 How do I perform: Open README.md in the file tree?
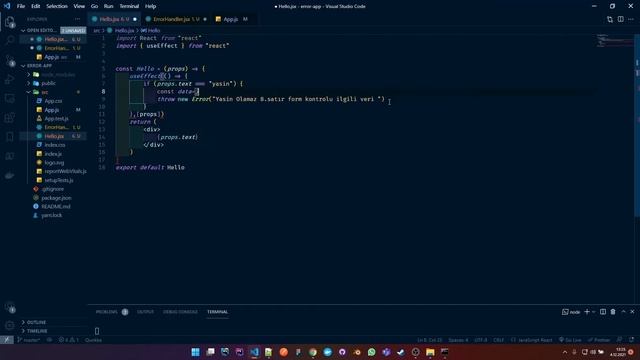[56, 207]
